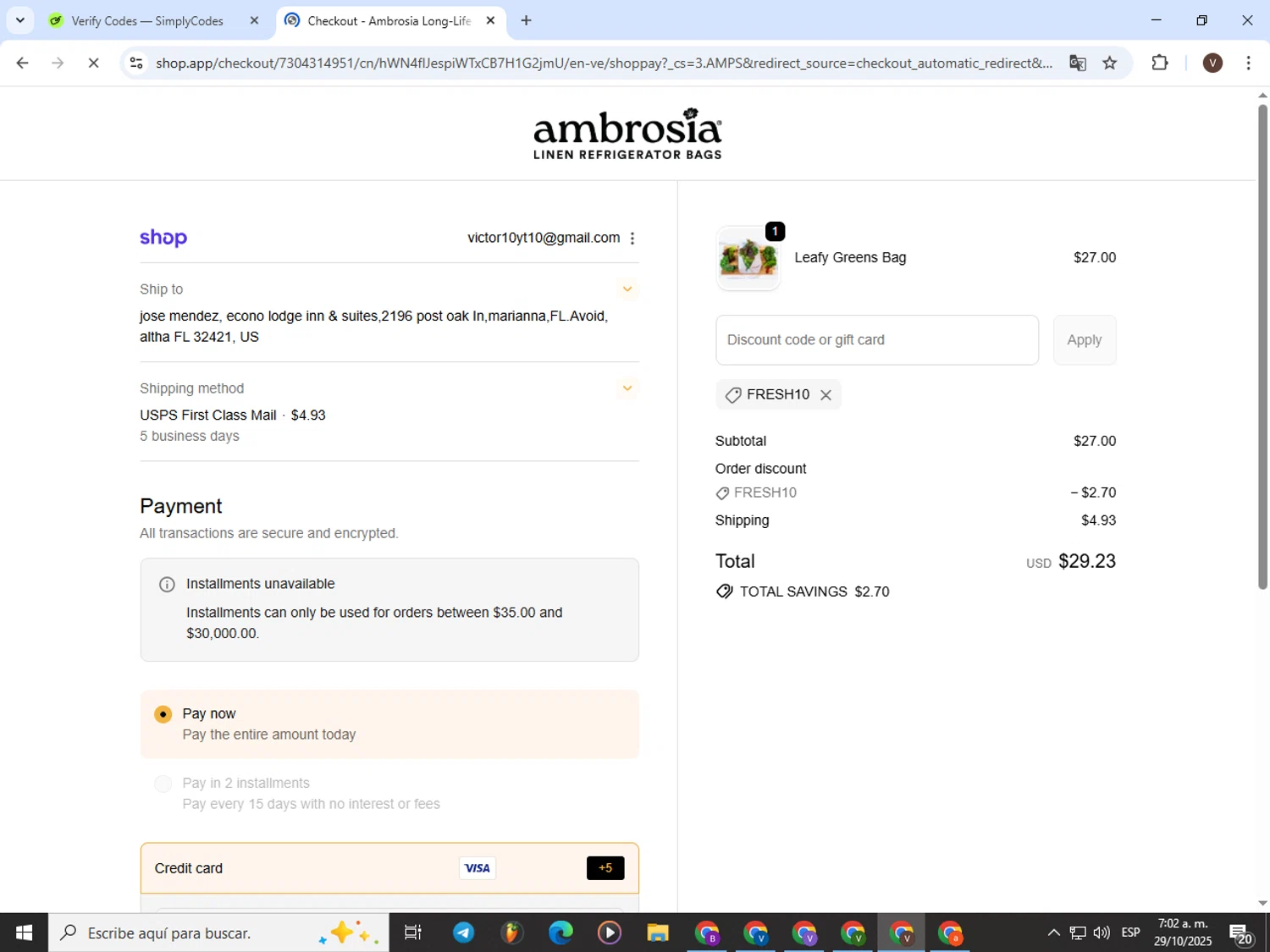This screenshot has width=1270, height=952.
Task: Click the Credit card payment row
Action: click(389, 868)
